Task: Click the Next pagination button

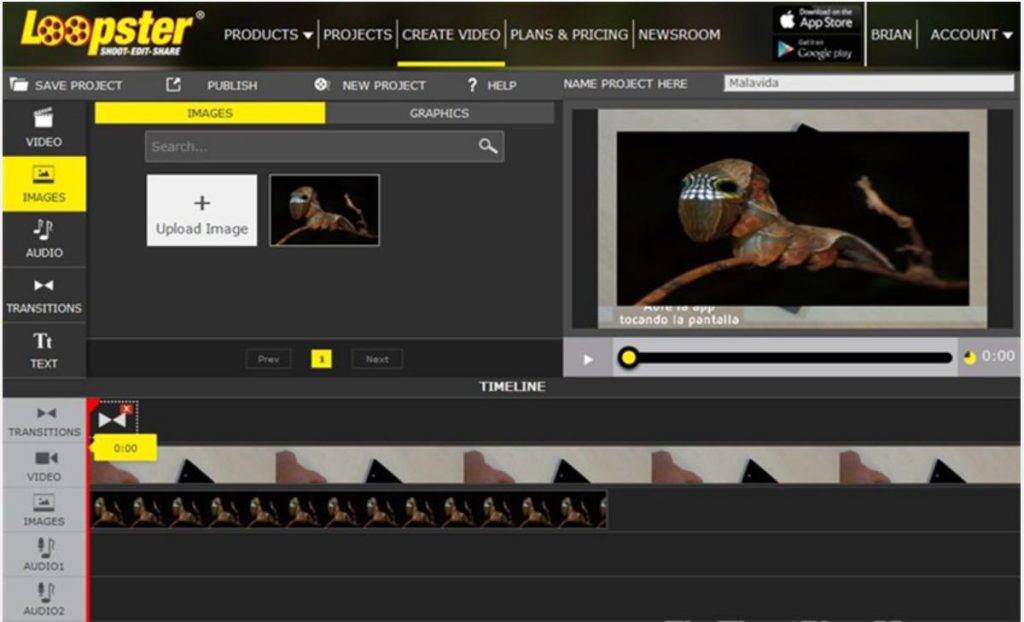Action: (377, 358)
